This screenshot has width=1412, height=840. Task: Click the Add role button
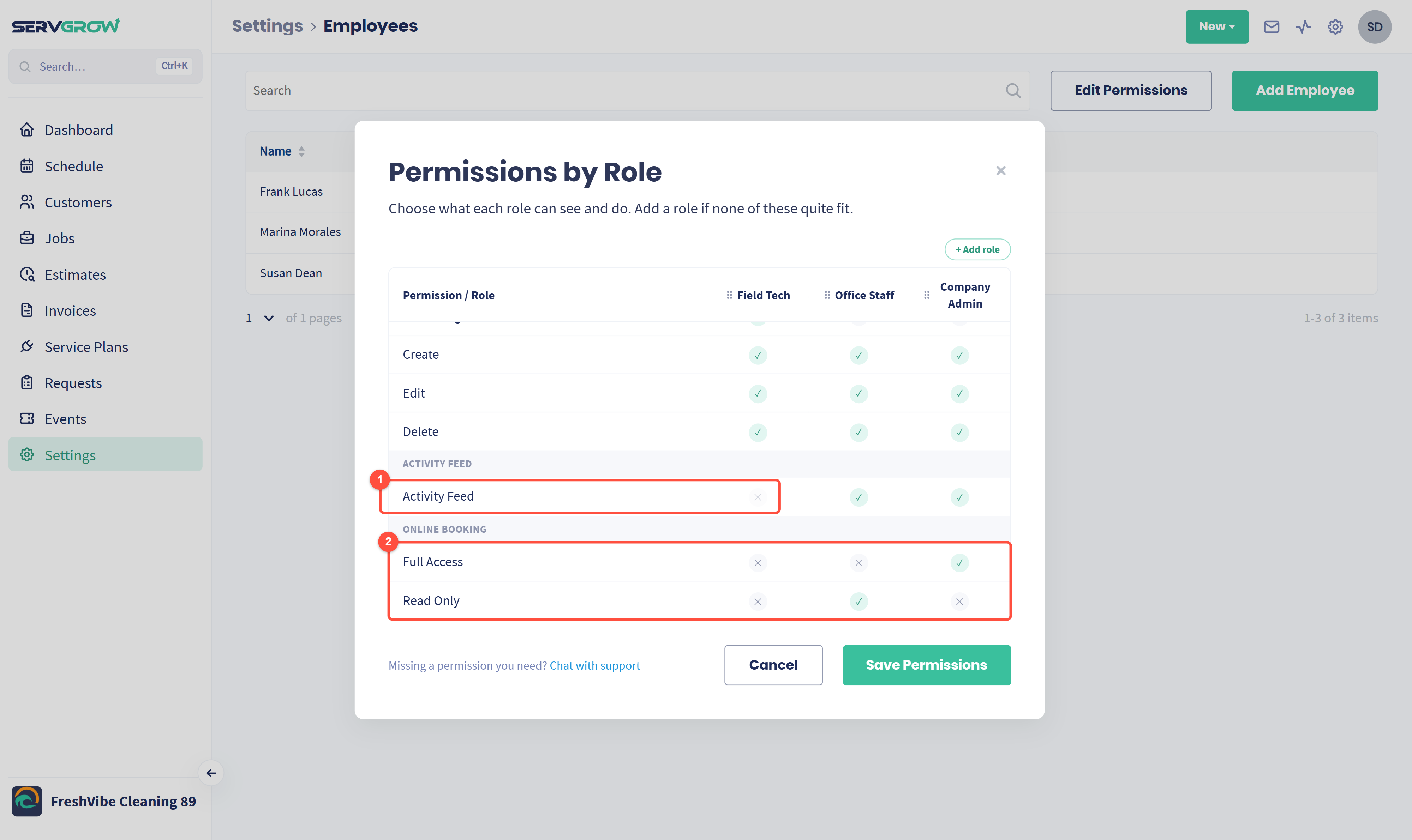click(977, 250)
